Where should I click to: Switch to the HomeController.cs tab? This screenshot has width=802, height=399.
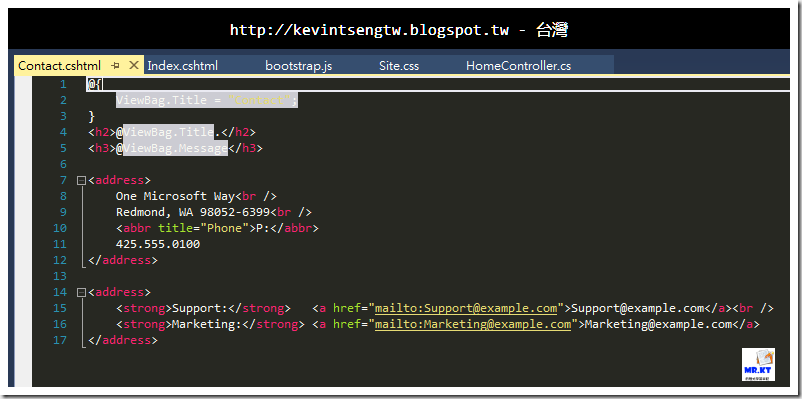point(518,65)
